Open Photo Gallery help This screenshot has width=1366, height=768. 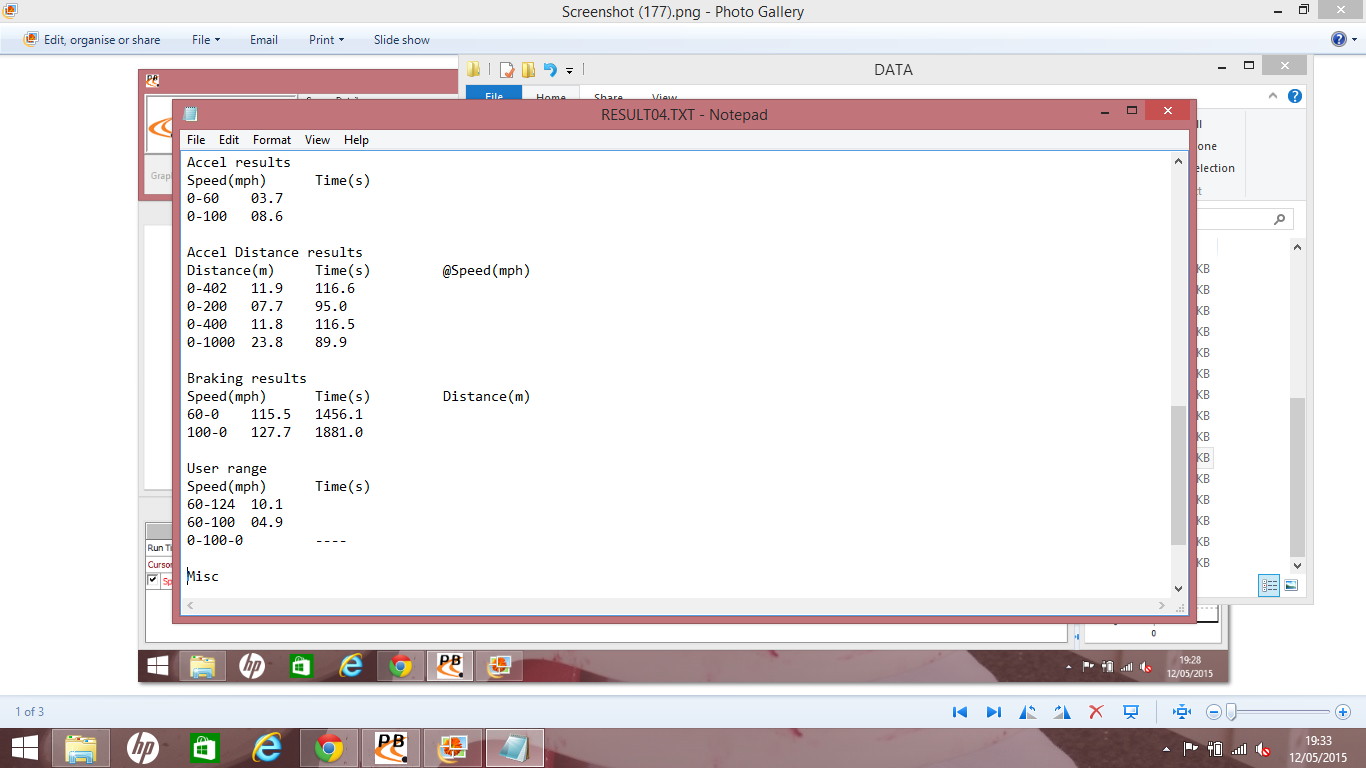[x=1339, y=40]
